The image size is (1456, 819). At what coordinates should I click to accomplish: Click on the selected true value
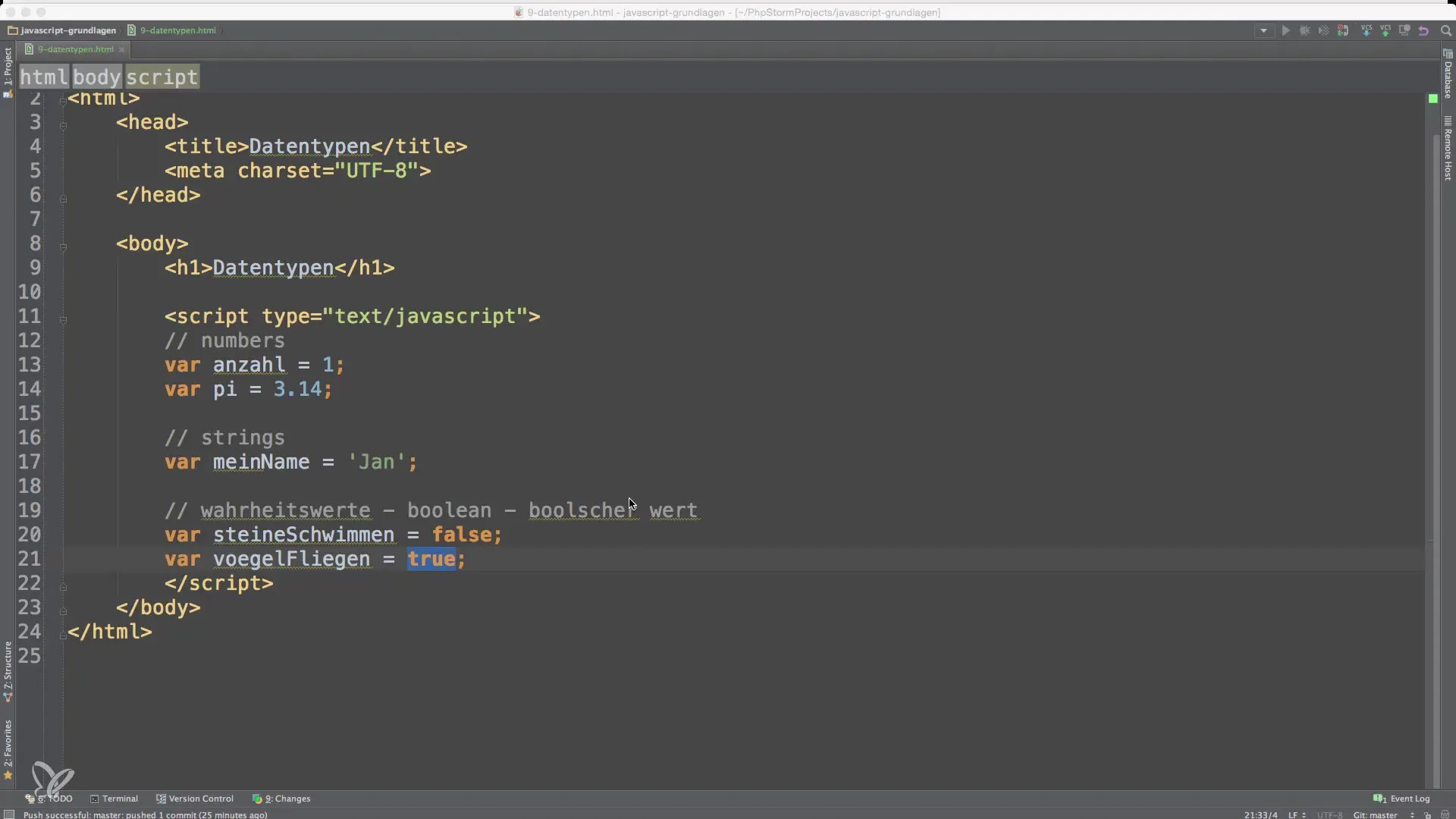click(431, 559)
